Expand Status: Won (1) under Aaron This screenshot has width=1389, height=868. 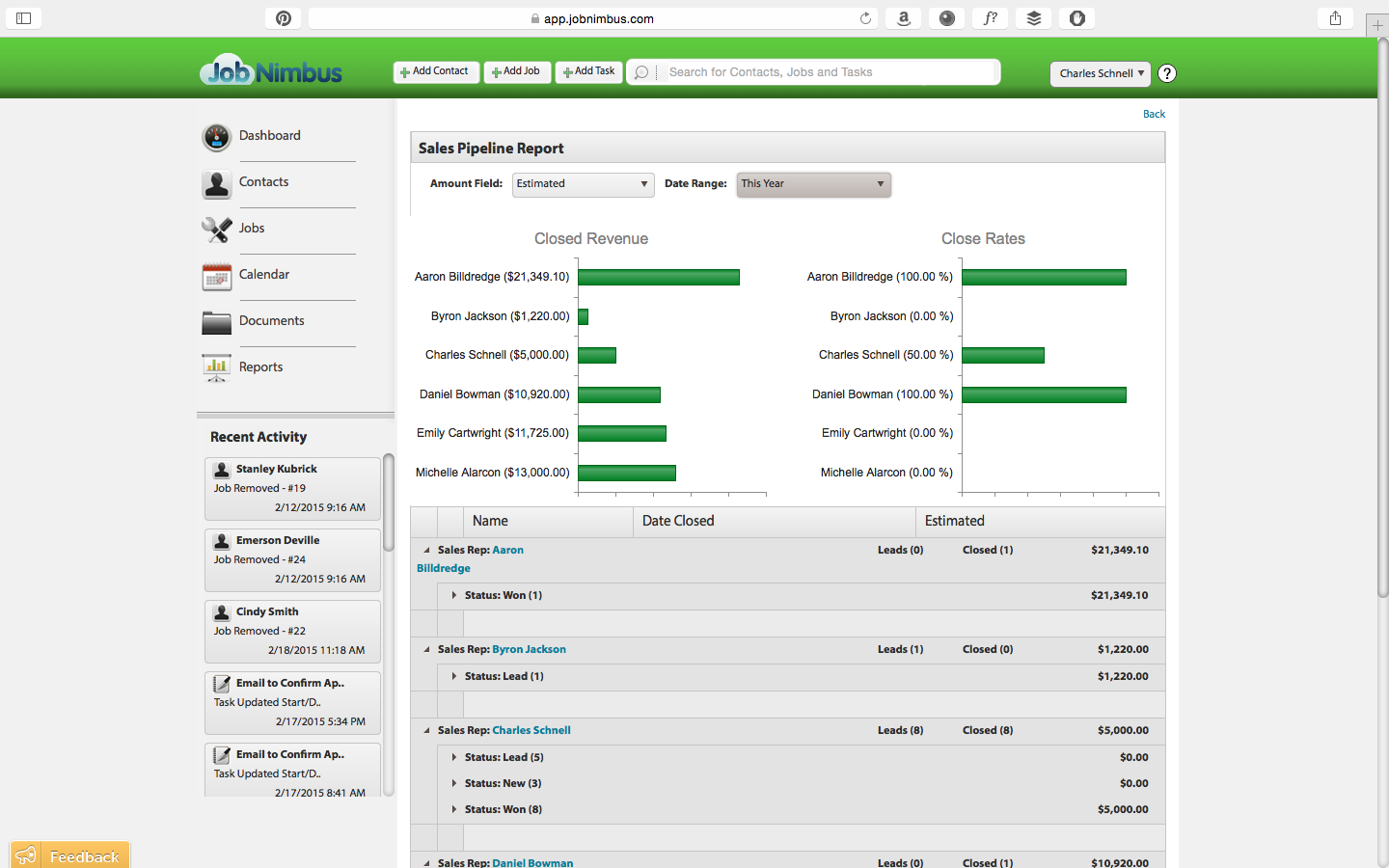[453, 595]
